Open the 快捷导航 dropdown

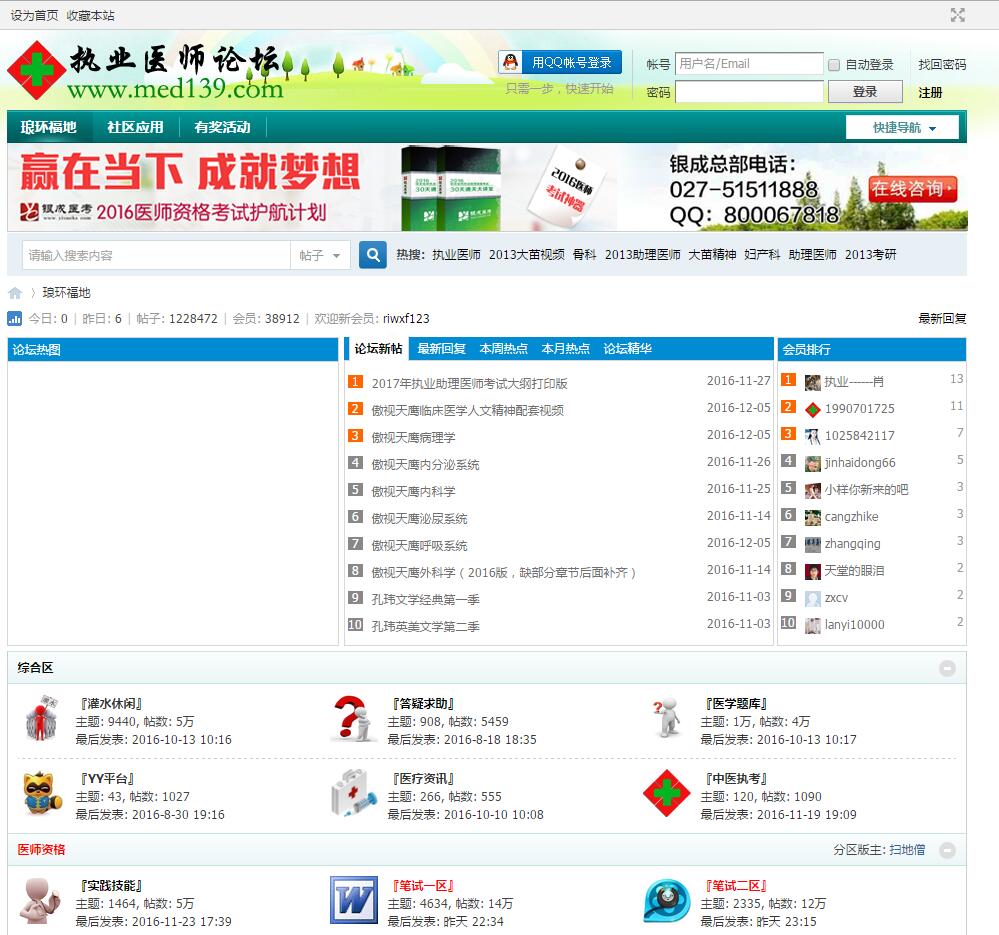tap(902, 127)
